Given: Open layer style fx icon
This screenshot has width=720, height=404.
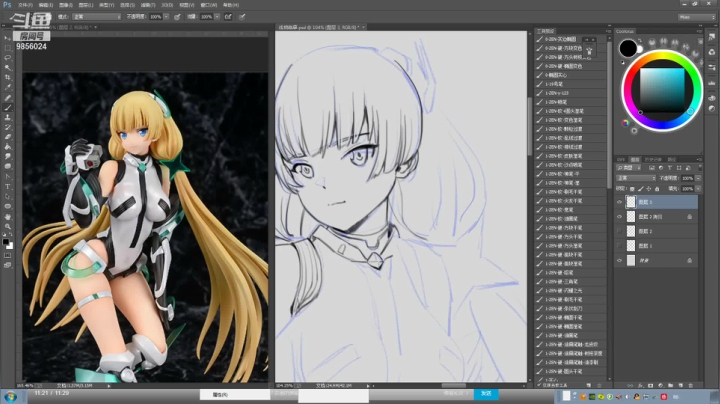Looking at the screenshot, I should 640,385.
